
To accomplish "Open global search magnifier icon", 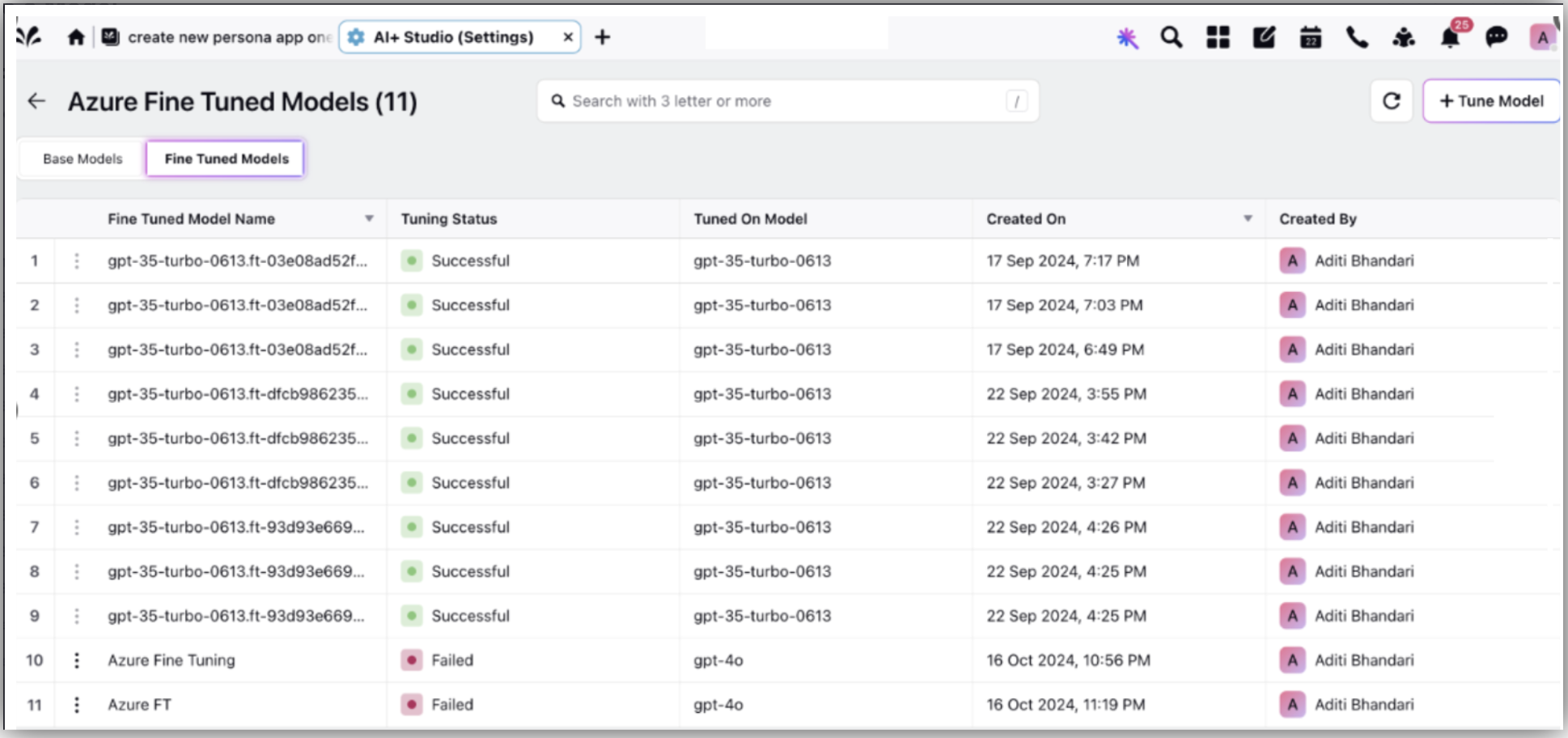I will click(x=1172, y=37).
